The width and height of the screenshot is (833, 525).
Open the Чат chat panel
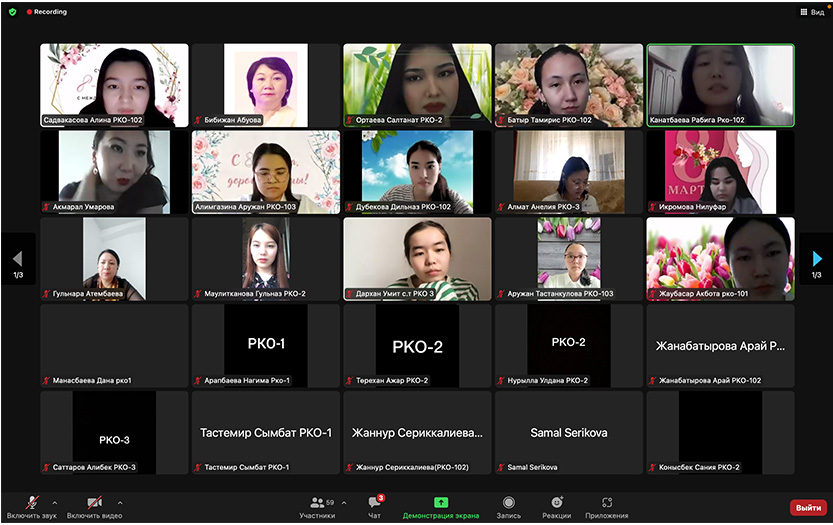pos(374,505)
